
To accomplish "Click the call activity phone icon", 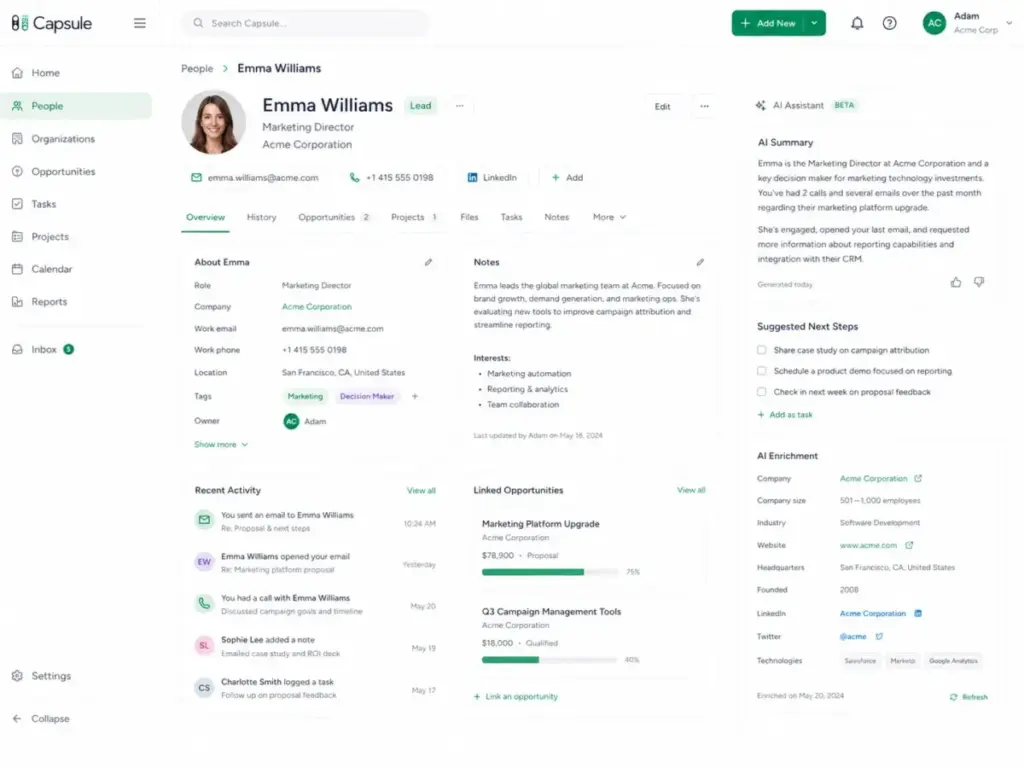I will pyautogui.click(x=204, y=604).
